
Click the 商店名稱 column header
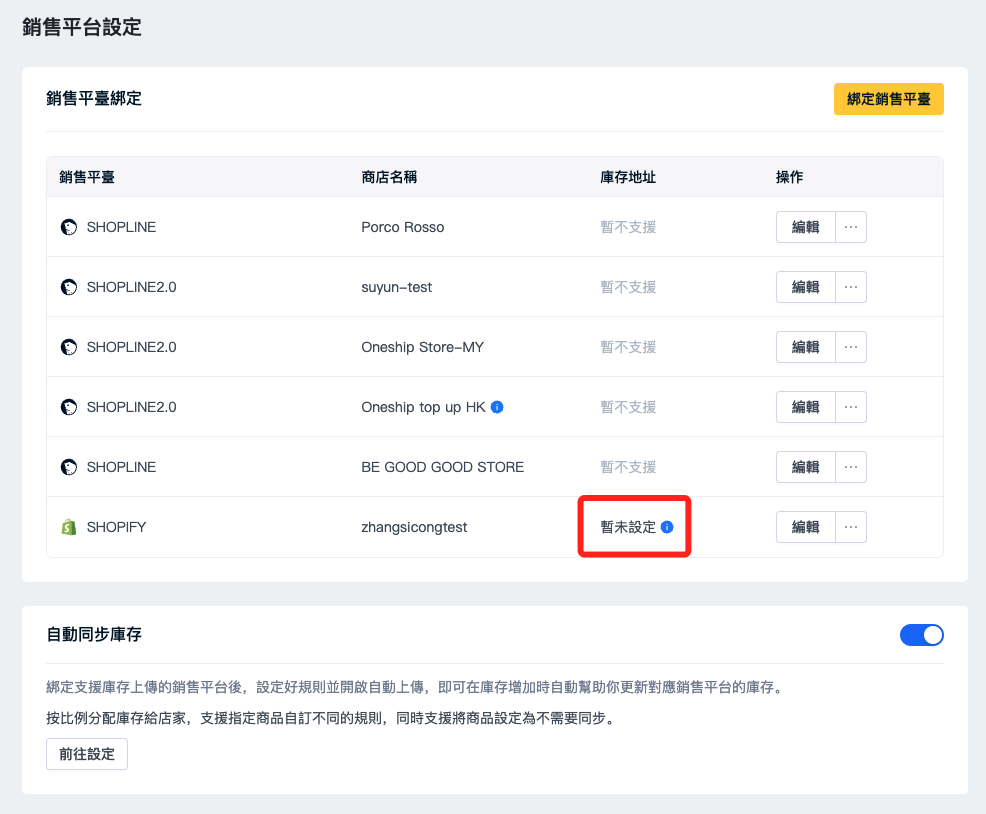(389, 177)
